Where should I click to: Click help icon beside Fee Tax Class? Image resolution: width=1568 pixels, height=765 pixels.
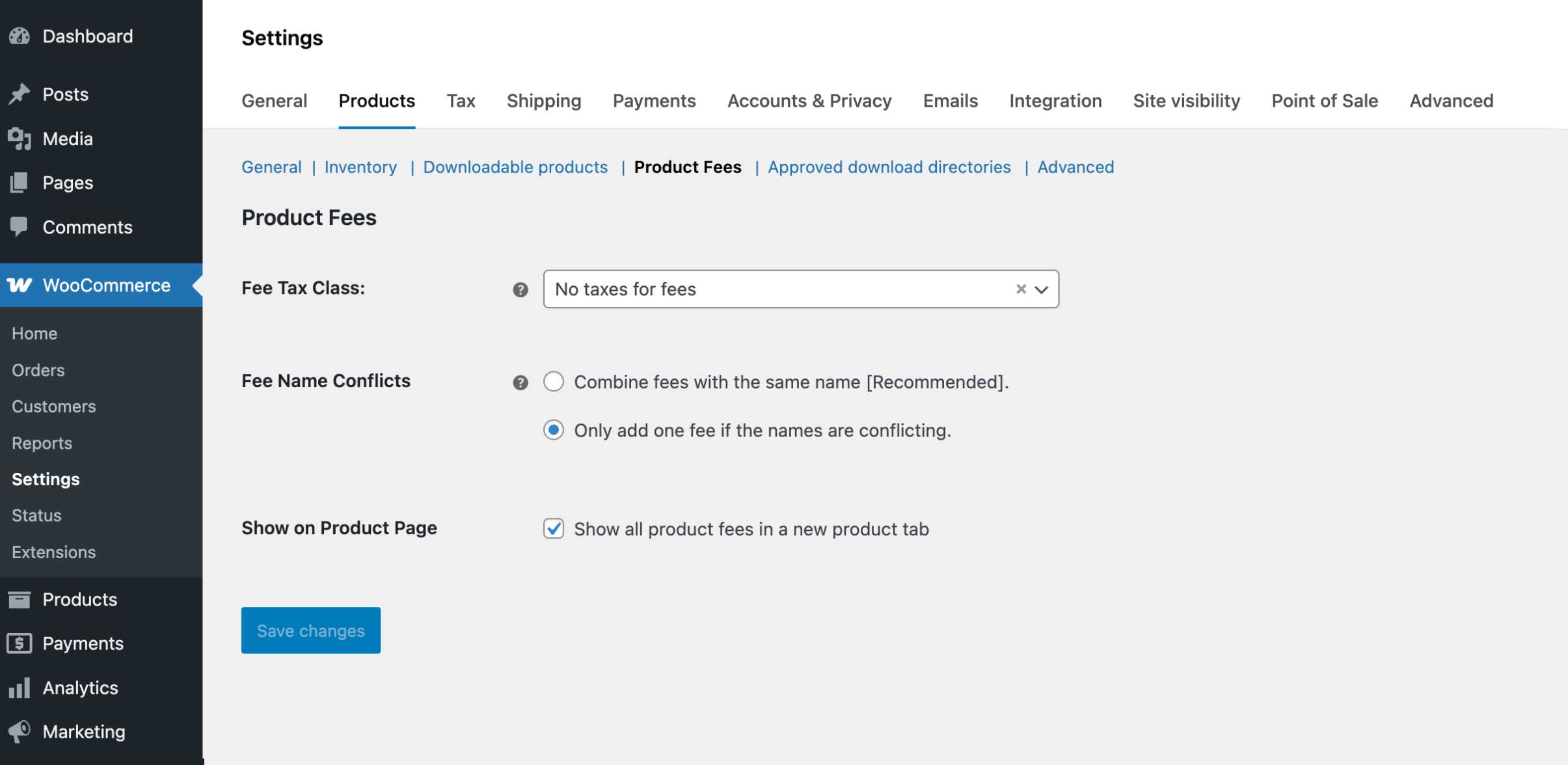point(520,289)
